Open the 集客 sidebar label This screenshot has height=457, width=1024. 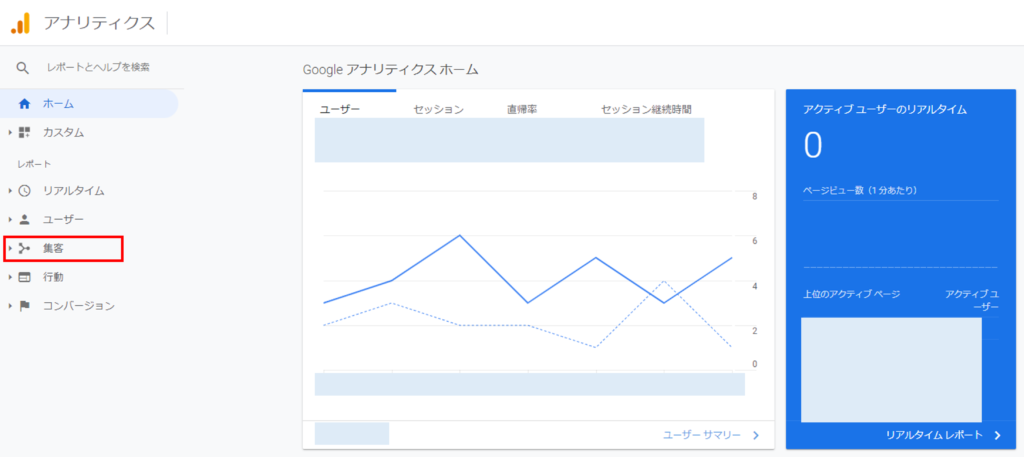54,248
